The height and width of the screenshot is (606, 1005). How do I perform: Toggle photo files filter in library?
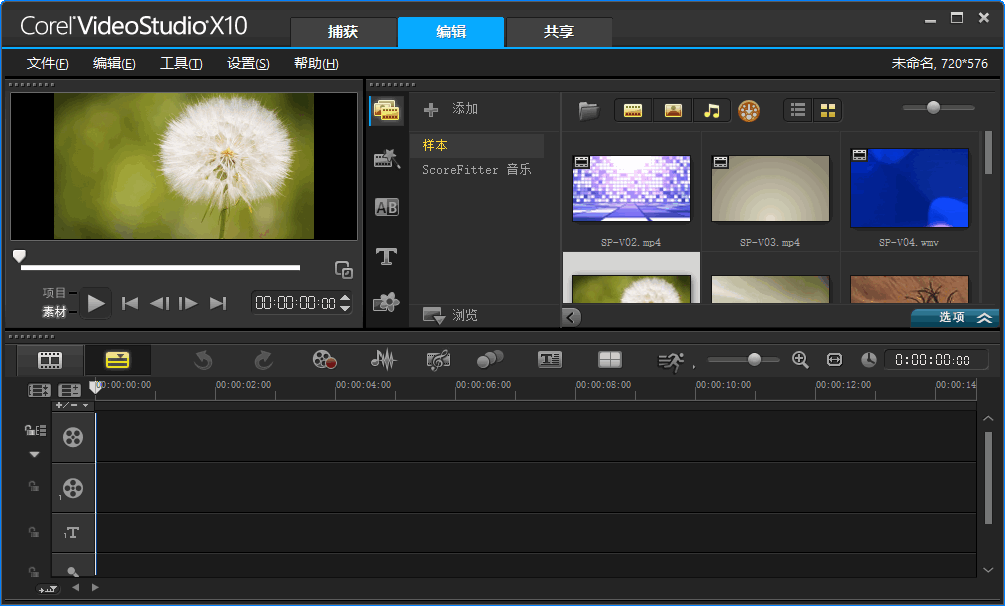pos(673,111)
